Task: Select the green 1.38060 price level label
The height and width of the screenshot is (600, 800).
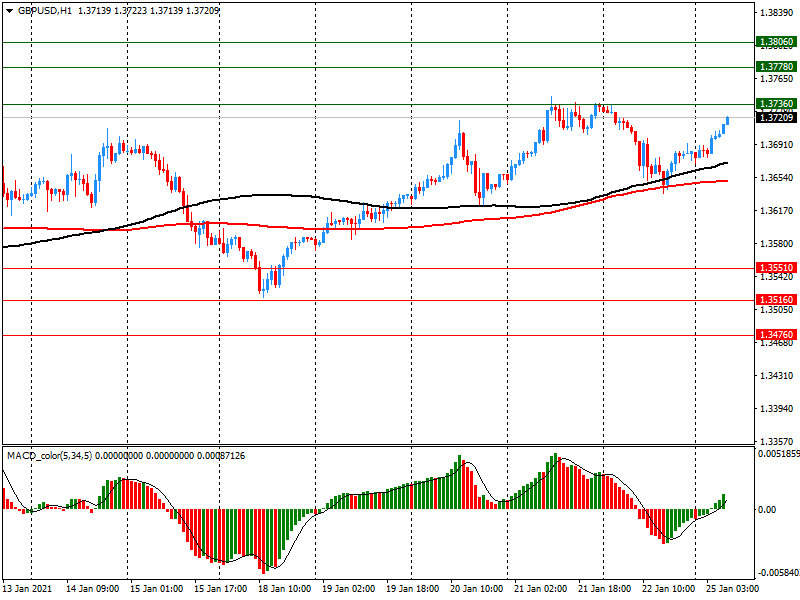Action: (776, 42)
